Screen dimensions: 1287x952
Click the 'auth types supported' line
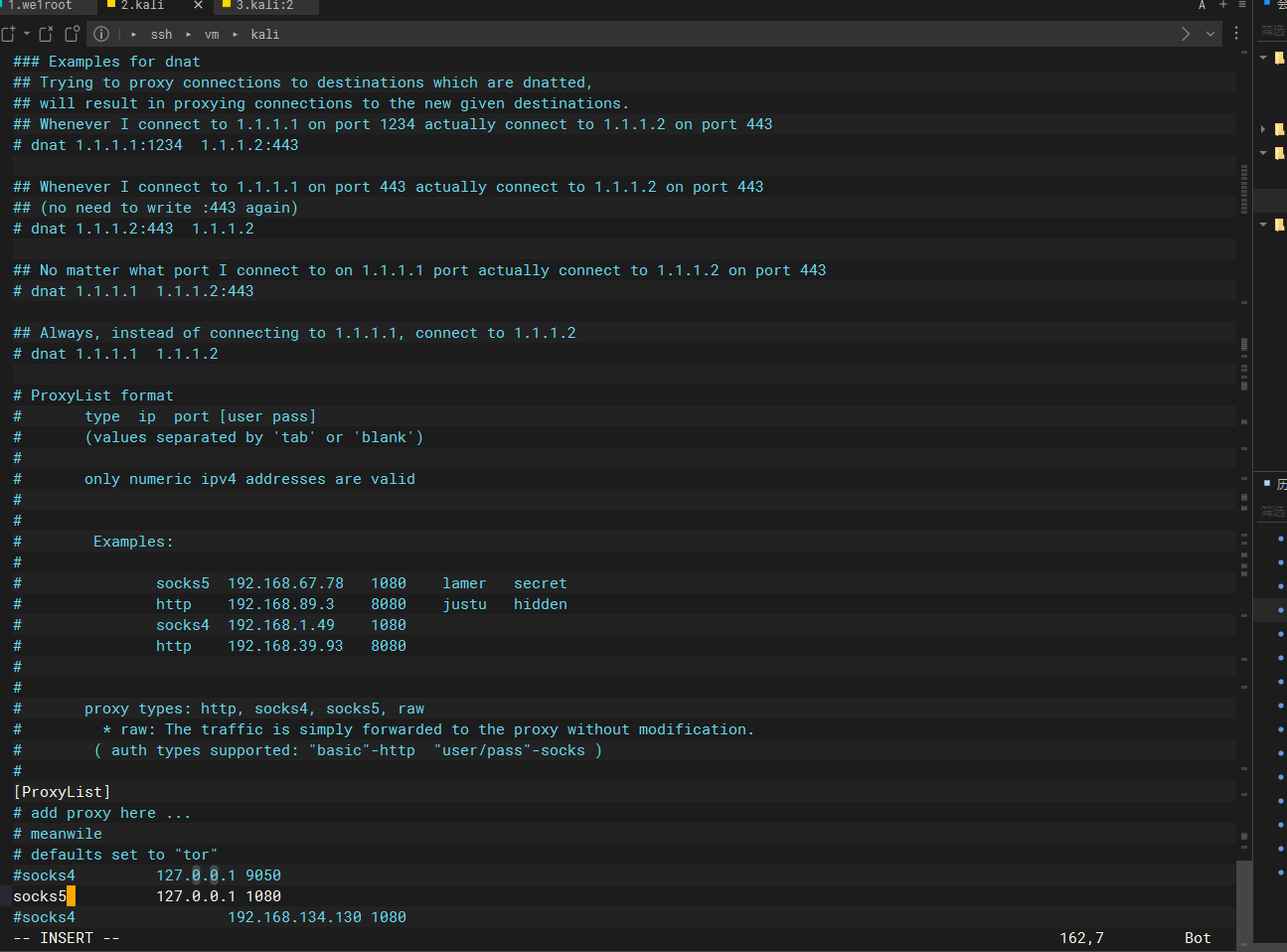[x=348, y=750]
